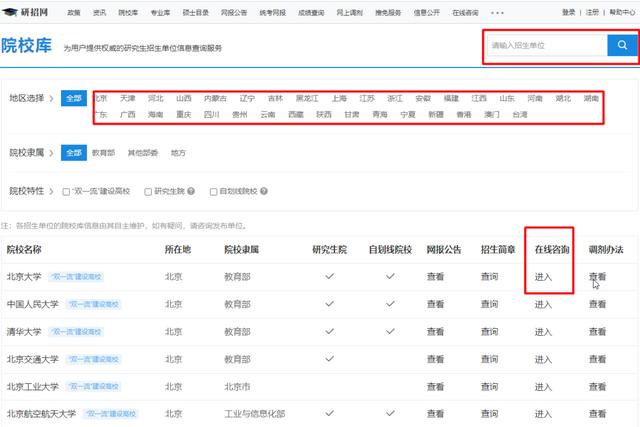Filter region by 江苏
Image resolution: width=640 pixels, height=427 pixels.
coord(367,98)
